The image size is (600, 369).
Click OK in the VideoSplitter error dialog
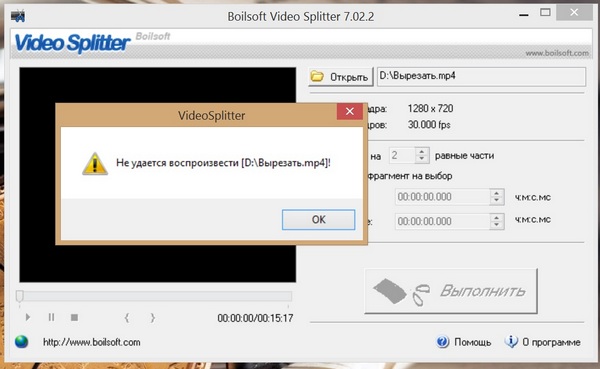pos(318,220)
